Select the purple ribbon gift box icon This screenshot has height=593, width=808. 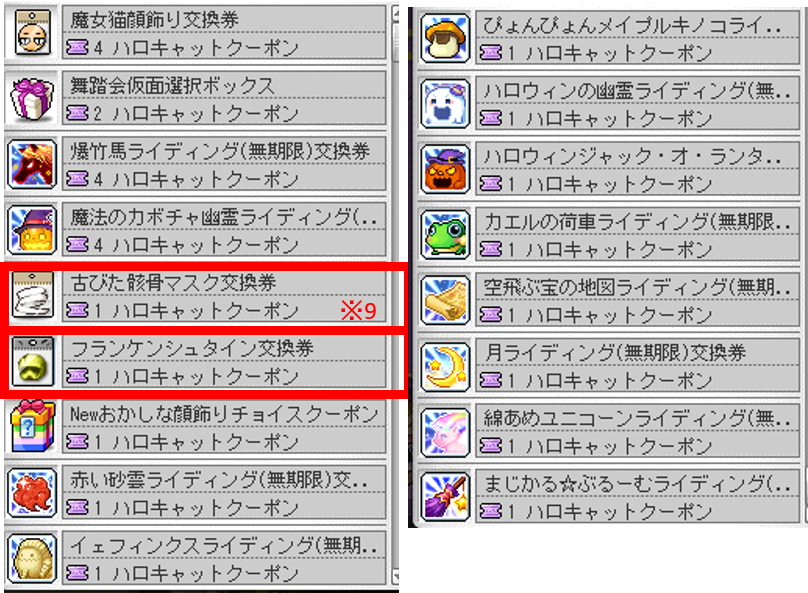point(32,99)
